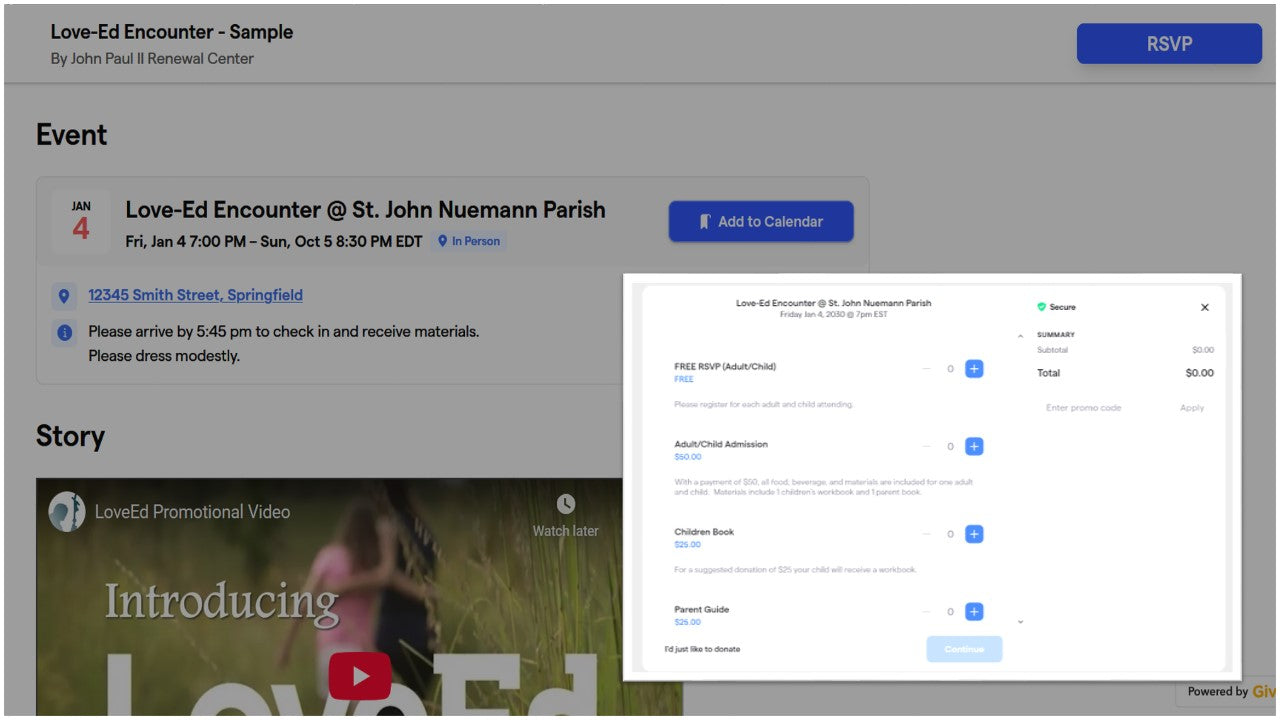Click the Children Book $25.00 price
This screenshot has width=1280, height=720.
[x=688, y=545]
